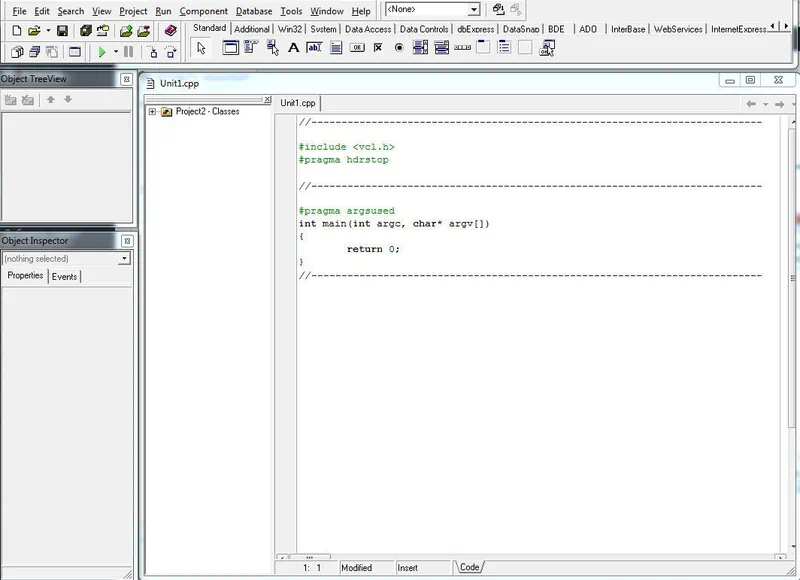Switch to the Additional palette tab
Screen dimensions: 800x580
(x=252, y=29)
